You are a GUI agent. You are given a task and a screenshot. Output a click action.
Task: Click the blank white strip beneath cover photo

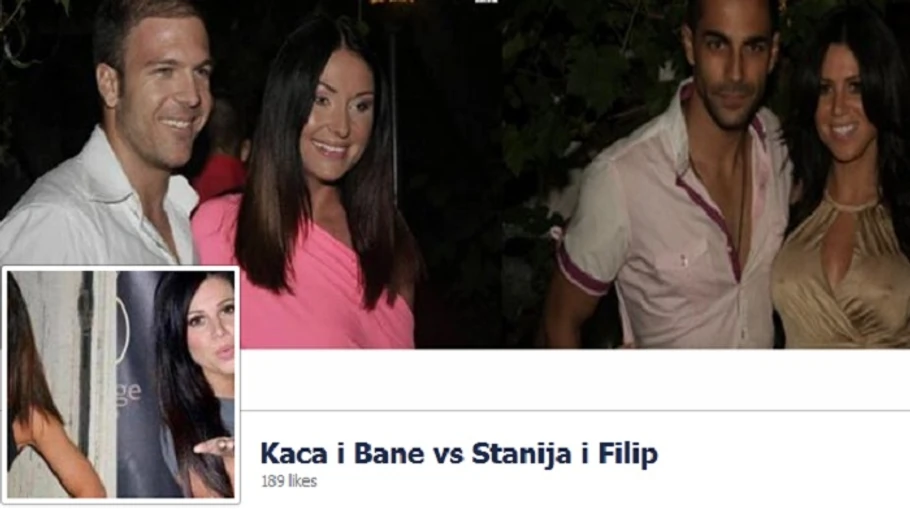pos(575,380)
